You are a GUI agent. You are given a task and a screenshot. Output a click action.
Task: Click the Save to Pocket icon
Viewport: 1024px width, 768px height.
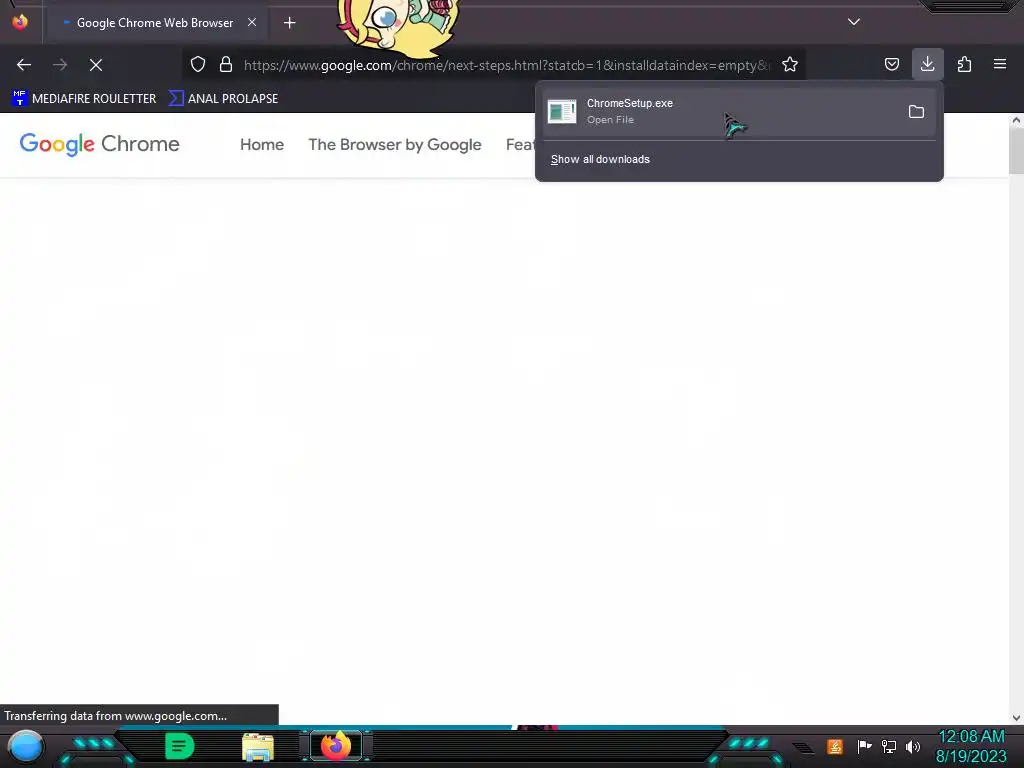[891, 64]
